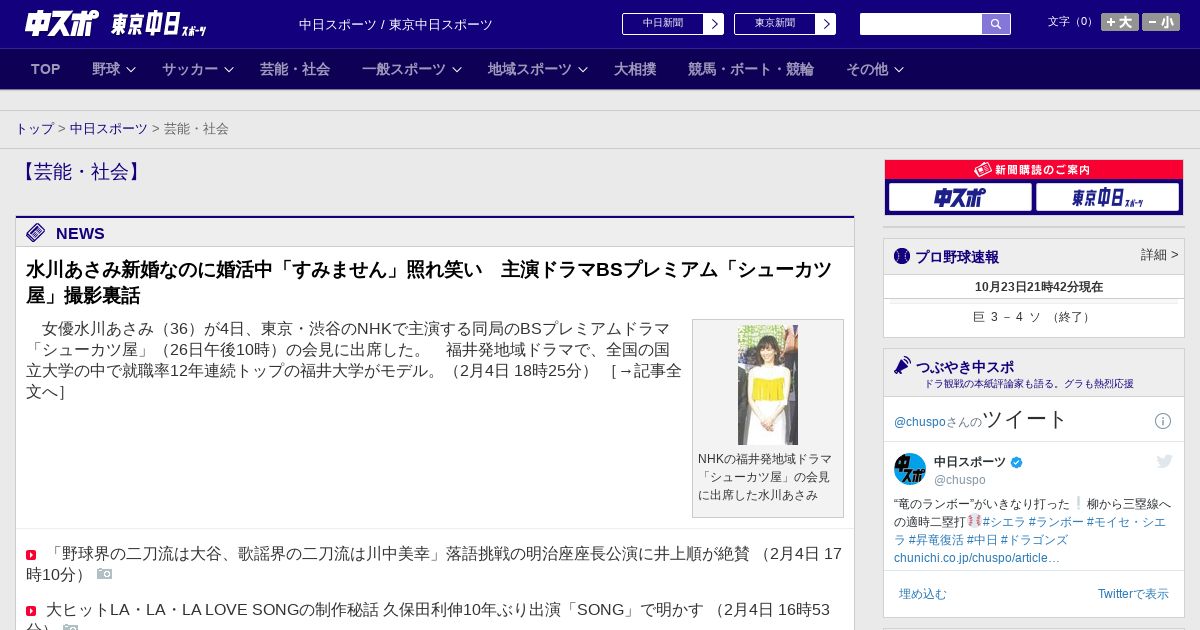The height and width of the screenshot is (630, 1200).
Task: Open the #シエラ hashtag
Action: point(1004,522)
